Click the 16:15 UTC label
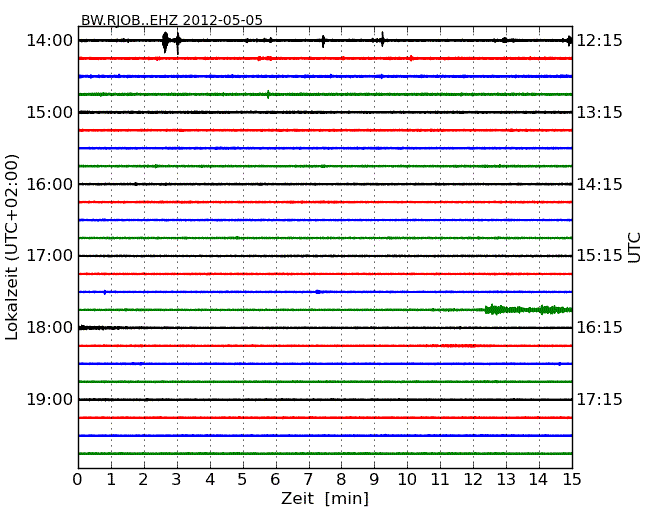The width and height of the screenshot is (650, 520). click(600, 328)
